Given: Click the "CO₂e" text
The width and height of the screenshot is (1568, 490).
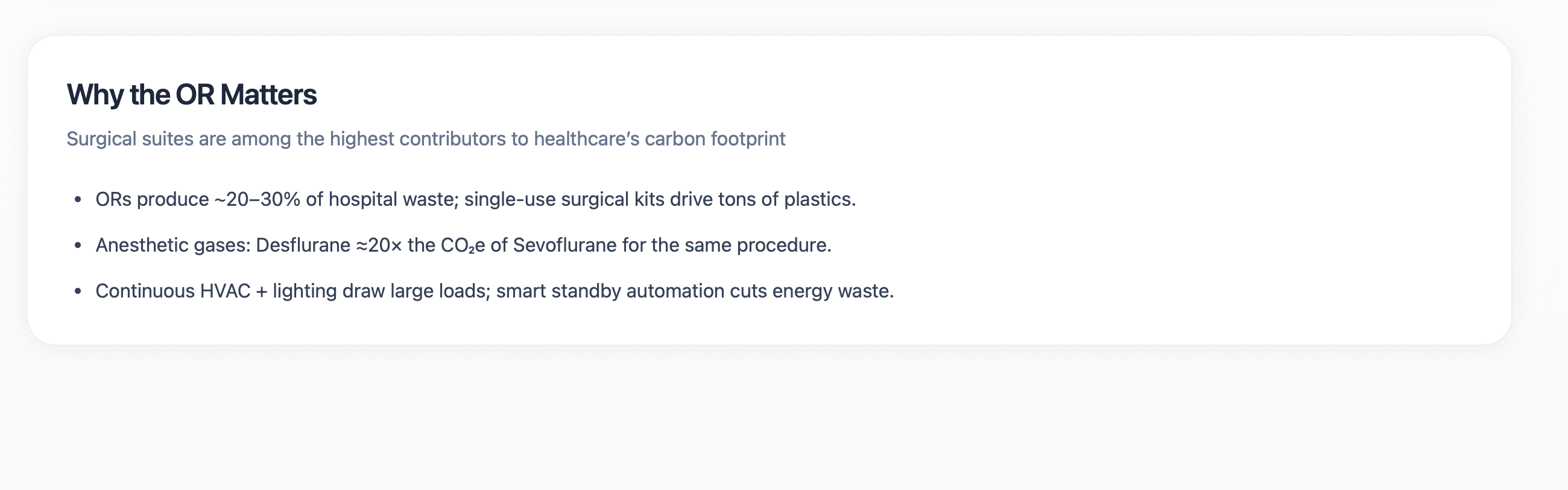Looking at the screenshot, I should tap(463, 246).
